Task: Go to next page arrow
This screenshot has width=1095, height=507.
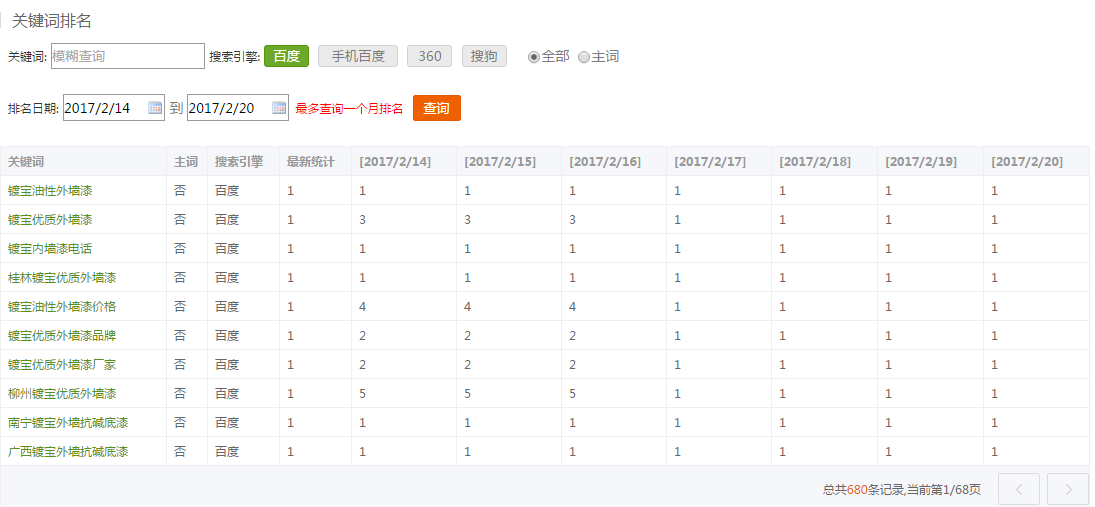Action: pyautogui.click(x=1067, y=489)
